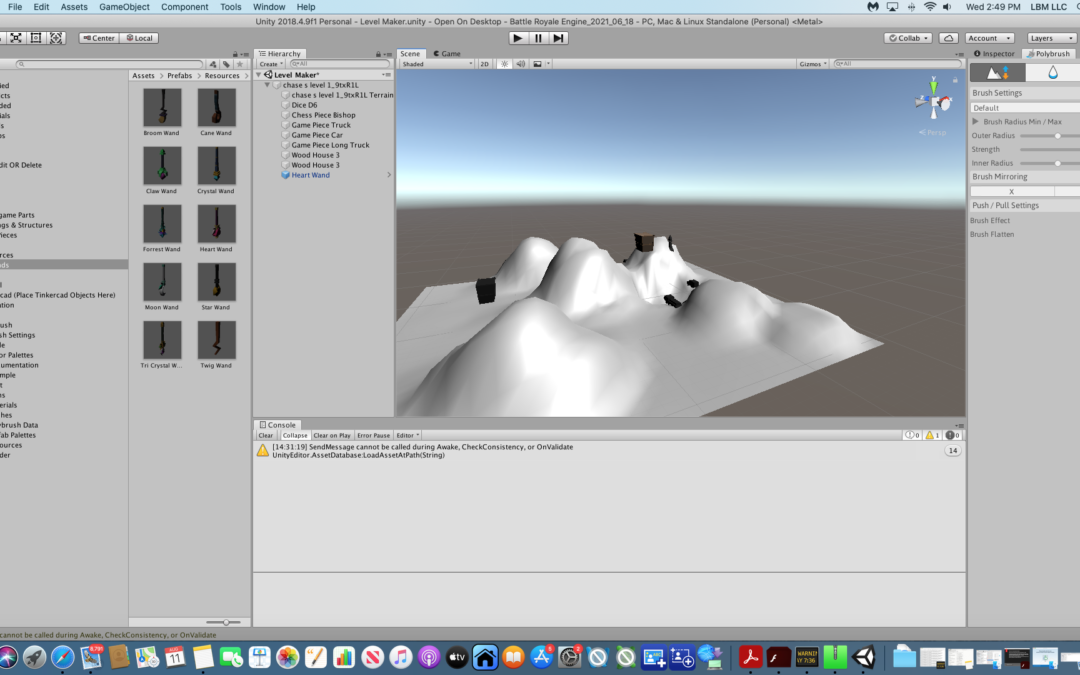Open the console Editor dropdown
Viewport: 1080px width, 675px height.
408,435
